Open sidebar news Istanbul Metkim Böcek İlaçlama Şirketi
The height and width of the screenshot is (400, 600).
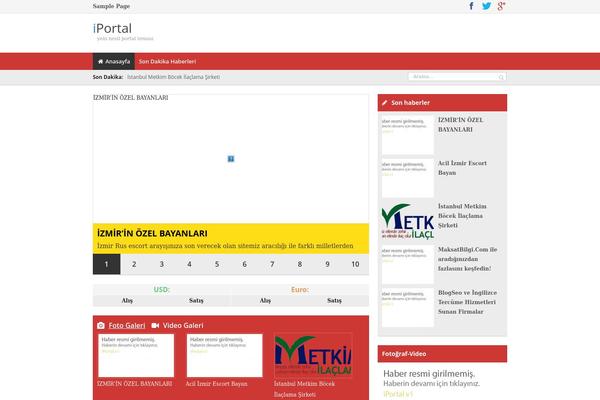(x=462, y=216)
